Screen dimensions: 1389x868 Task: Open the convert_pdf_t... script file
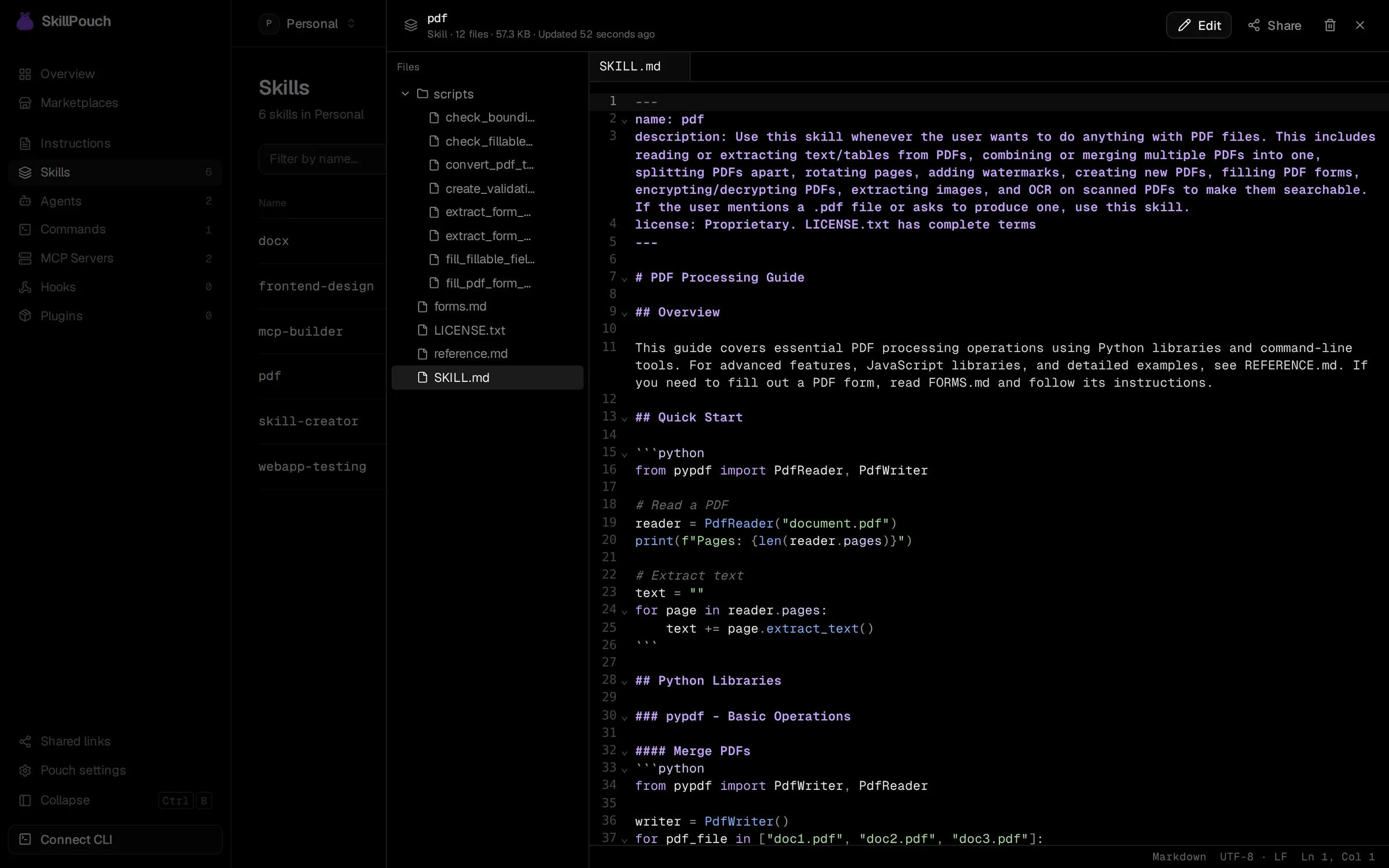(487, 165)
